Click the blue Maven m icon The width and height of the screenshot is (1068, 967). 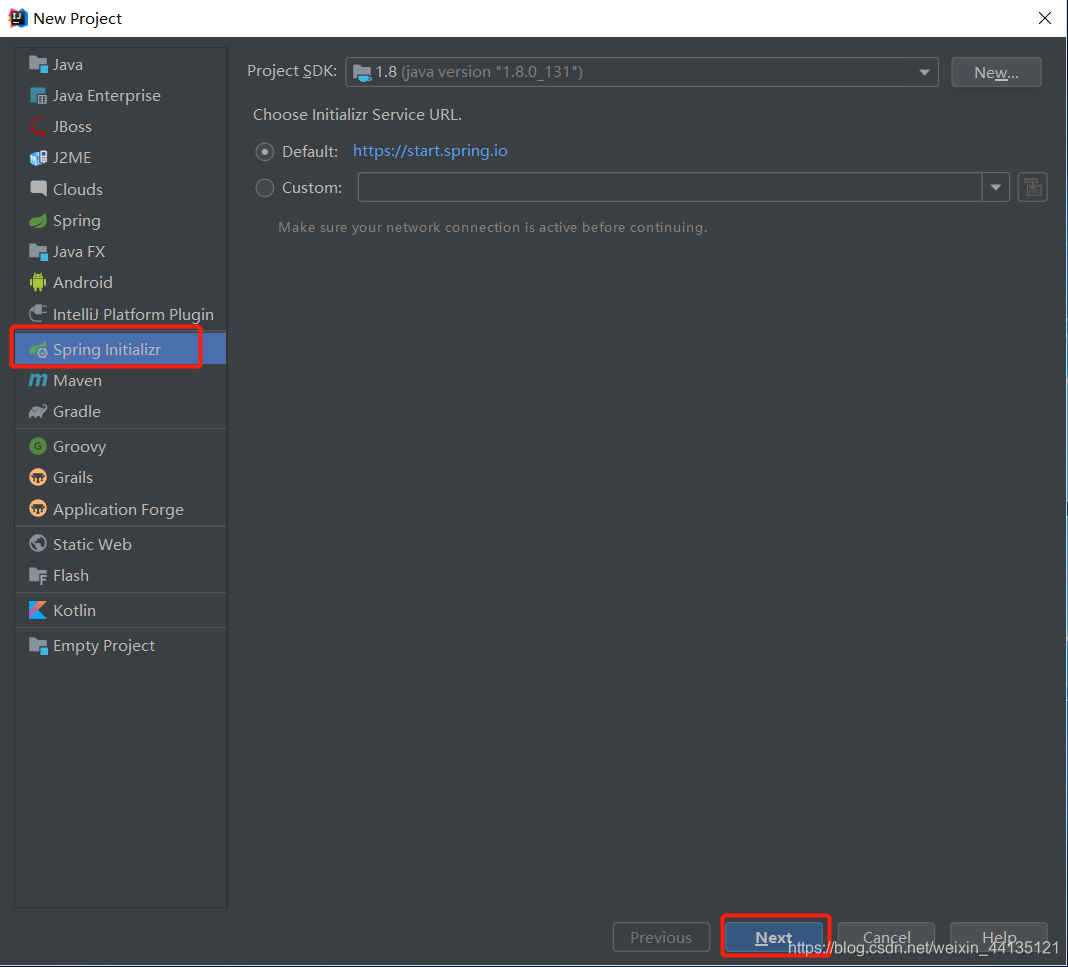click(x=38, y=380)
